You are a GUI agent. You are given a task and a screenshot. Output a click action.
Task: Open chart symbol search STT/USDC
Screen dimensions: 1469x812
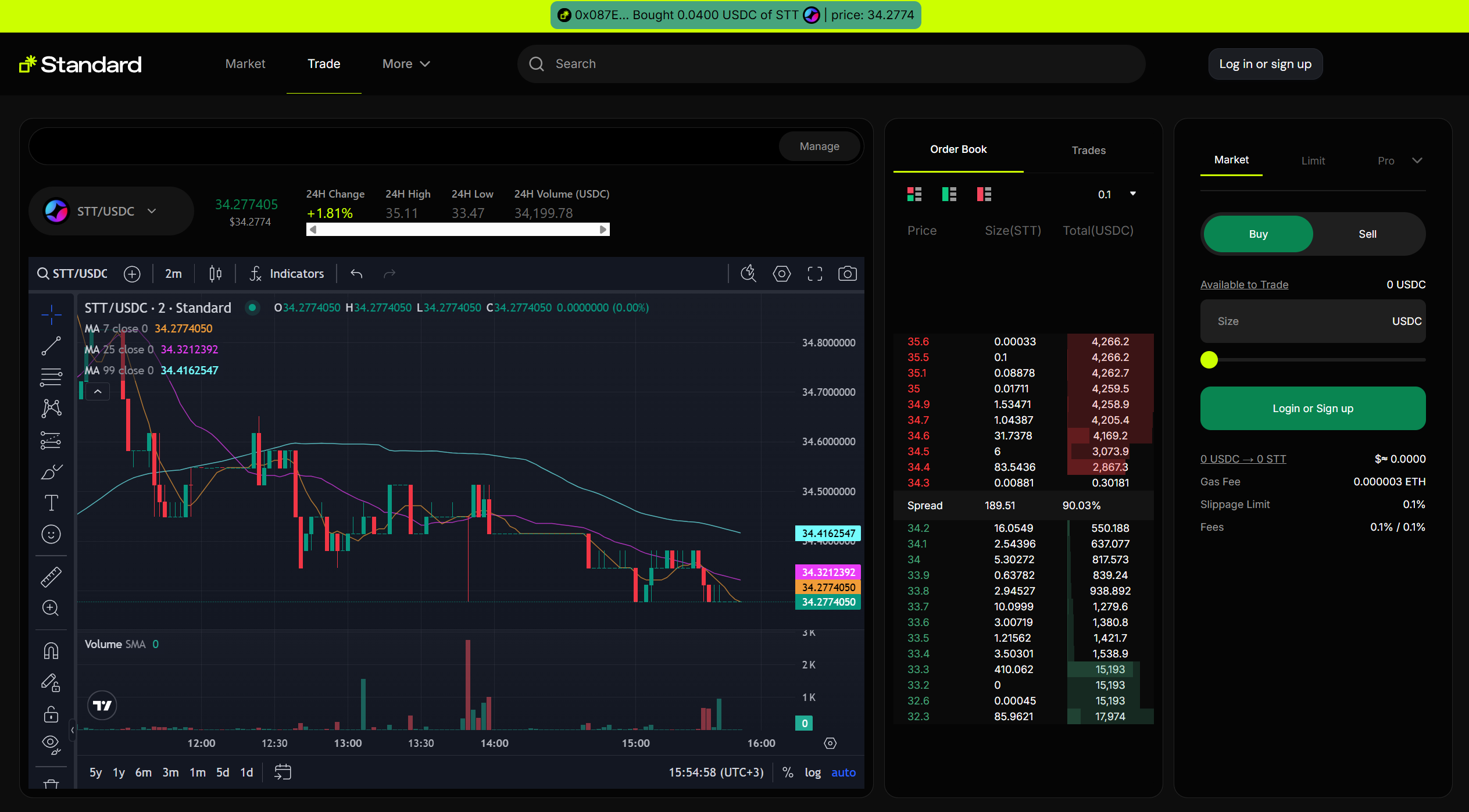[x=73, y=274]
